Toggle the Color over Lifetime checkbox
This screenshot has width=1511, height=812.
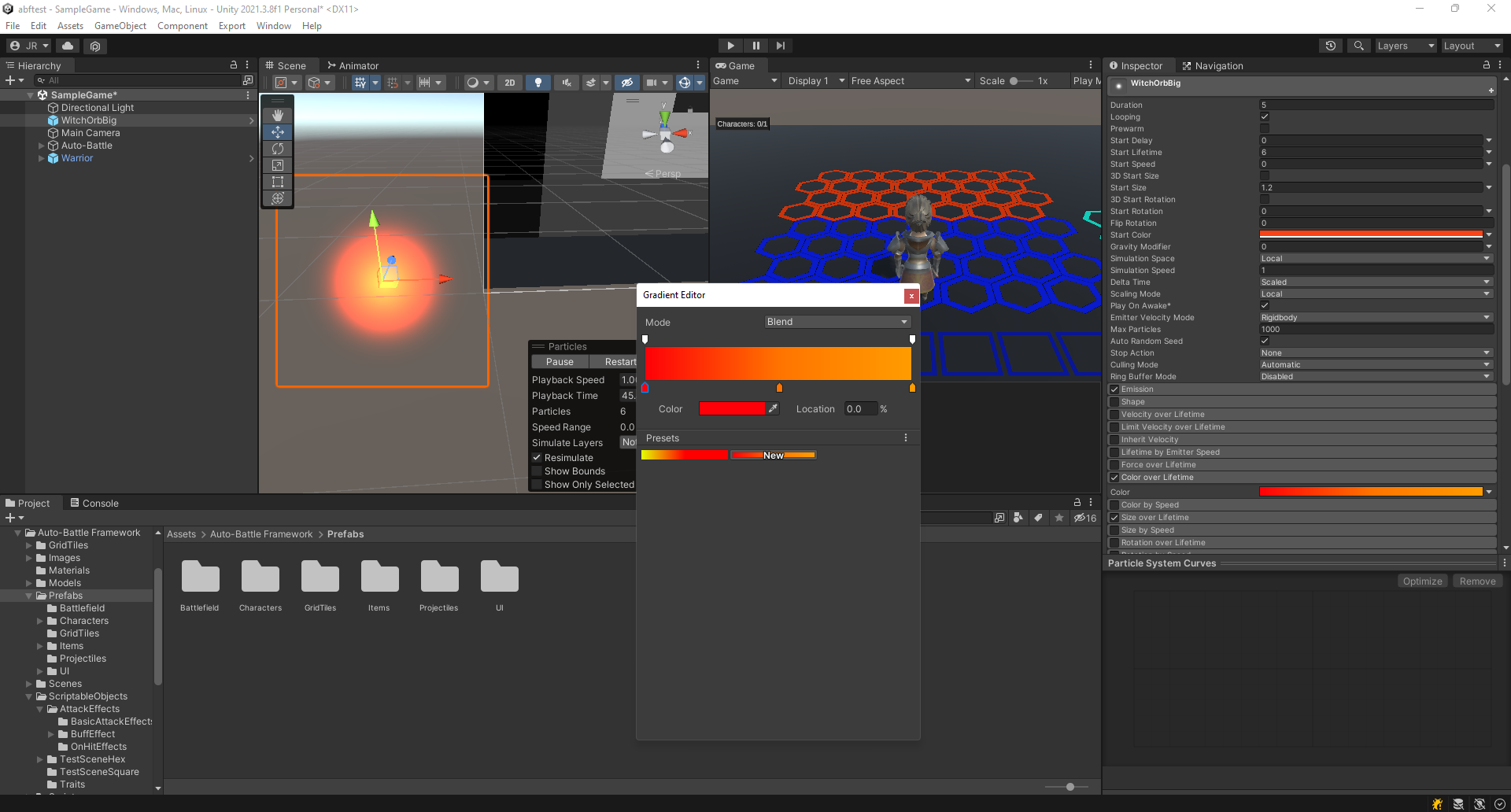1114,478
